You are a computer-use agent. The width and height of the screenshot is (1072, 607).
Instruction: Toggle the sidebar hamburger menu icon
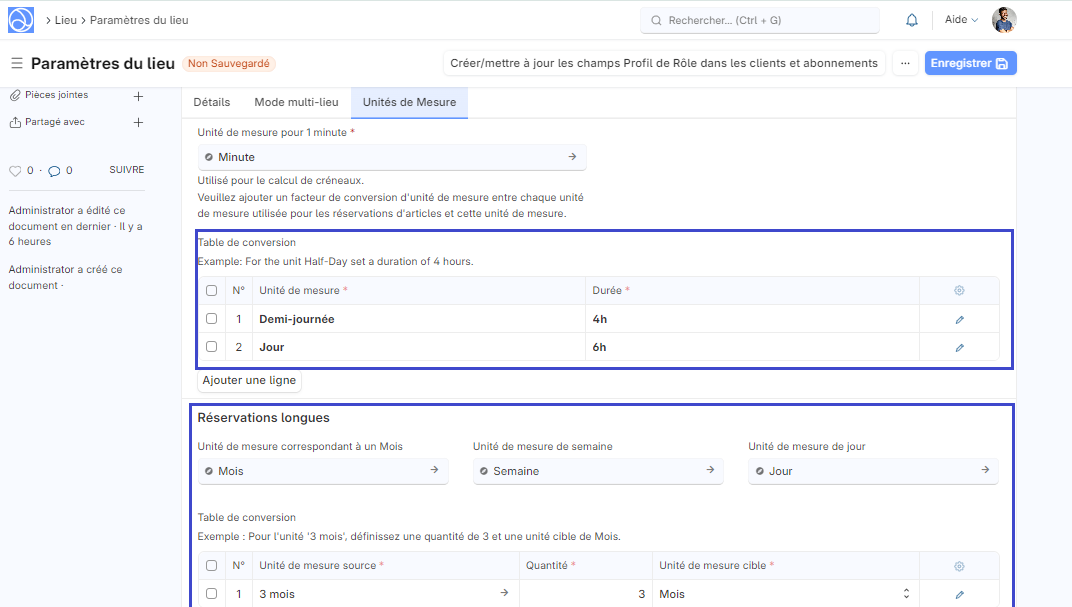[x=16, y=63]
